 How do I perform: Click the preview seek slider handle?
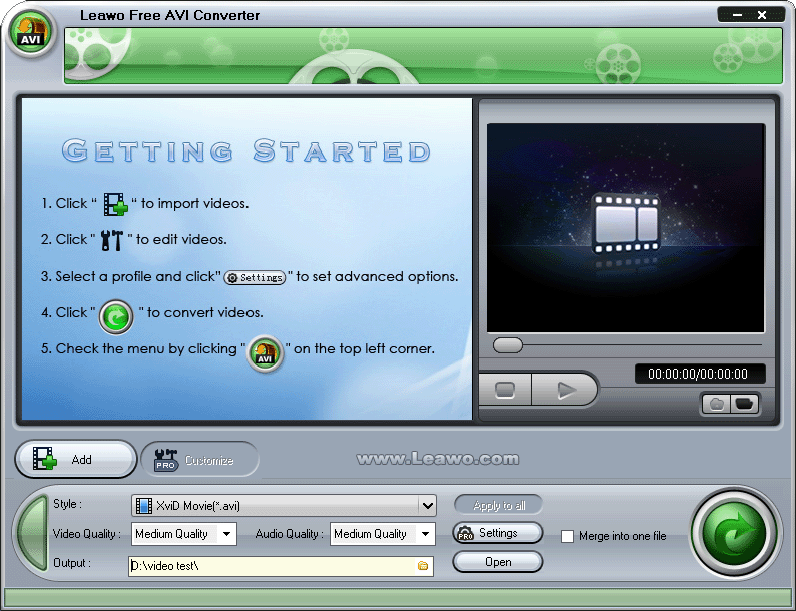pyautogui.click(x=508, y=345)
